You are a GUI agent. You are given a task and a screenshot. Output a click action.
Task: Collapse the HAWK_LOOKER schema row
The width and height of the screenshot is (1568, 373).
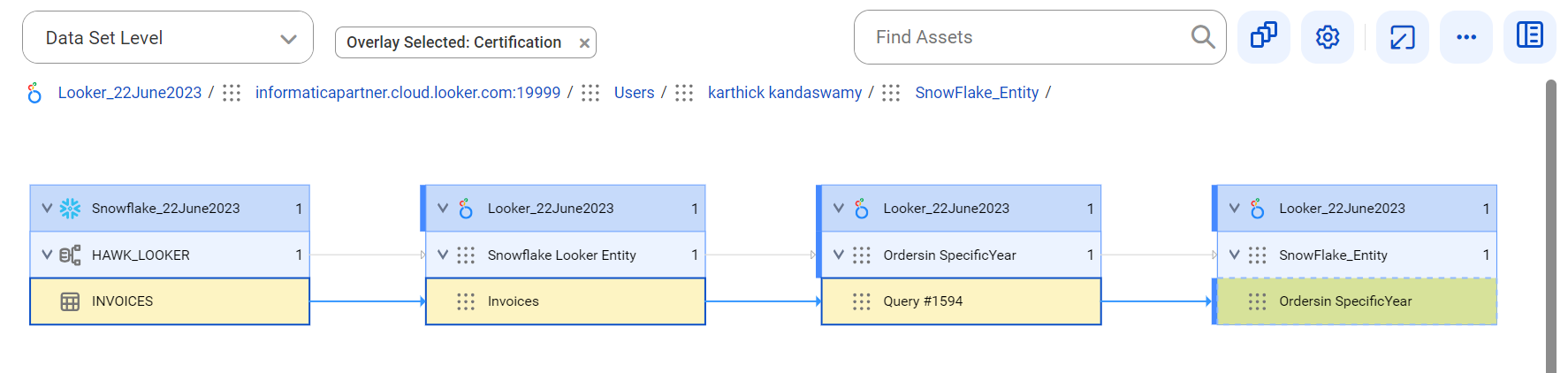(x=47, y=255)
